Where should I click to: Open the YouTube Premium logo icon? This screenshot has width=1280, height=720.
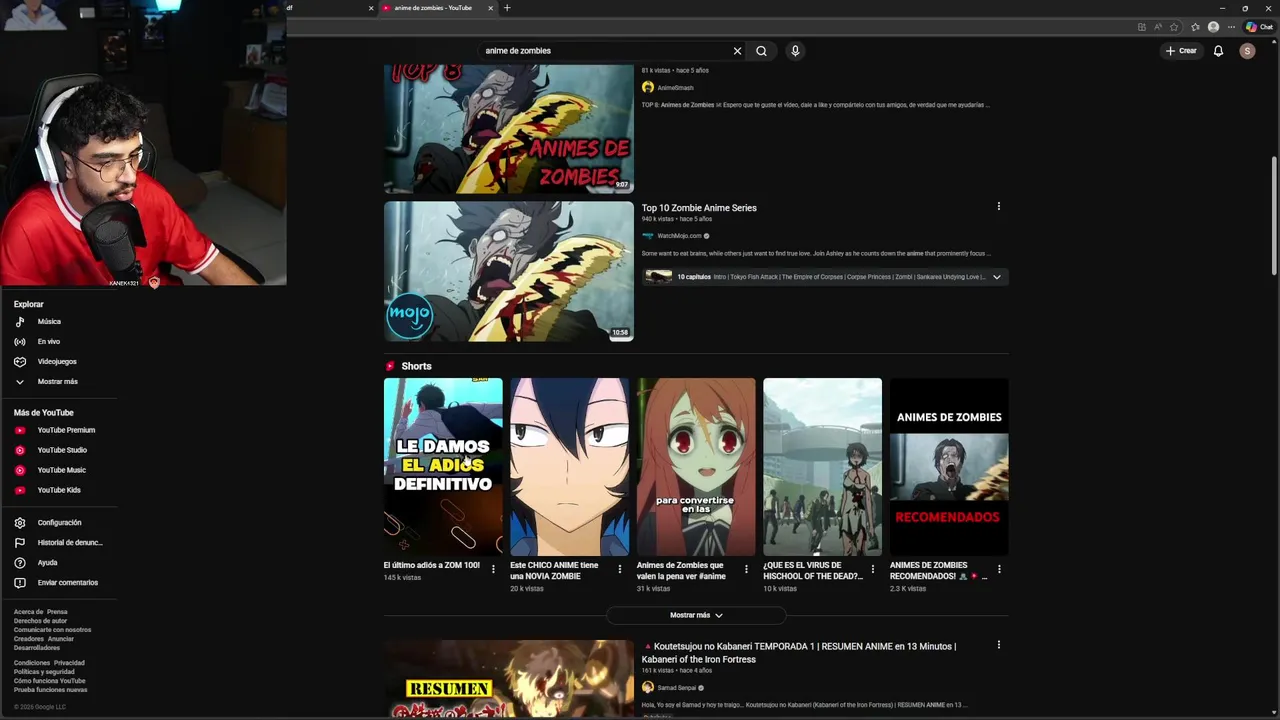click(x=20, y=430)
